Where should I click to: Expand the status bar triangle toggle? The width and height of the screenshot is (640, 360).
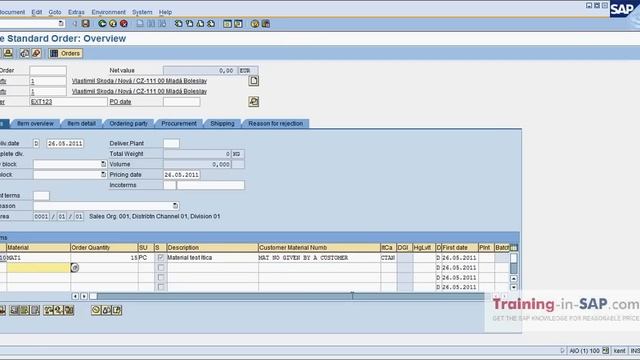(x=562, y=351)
